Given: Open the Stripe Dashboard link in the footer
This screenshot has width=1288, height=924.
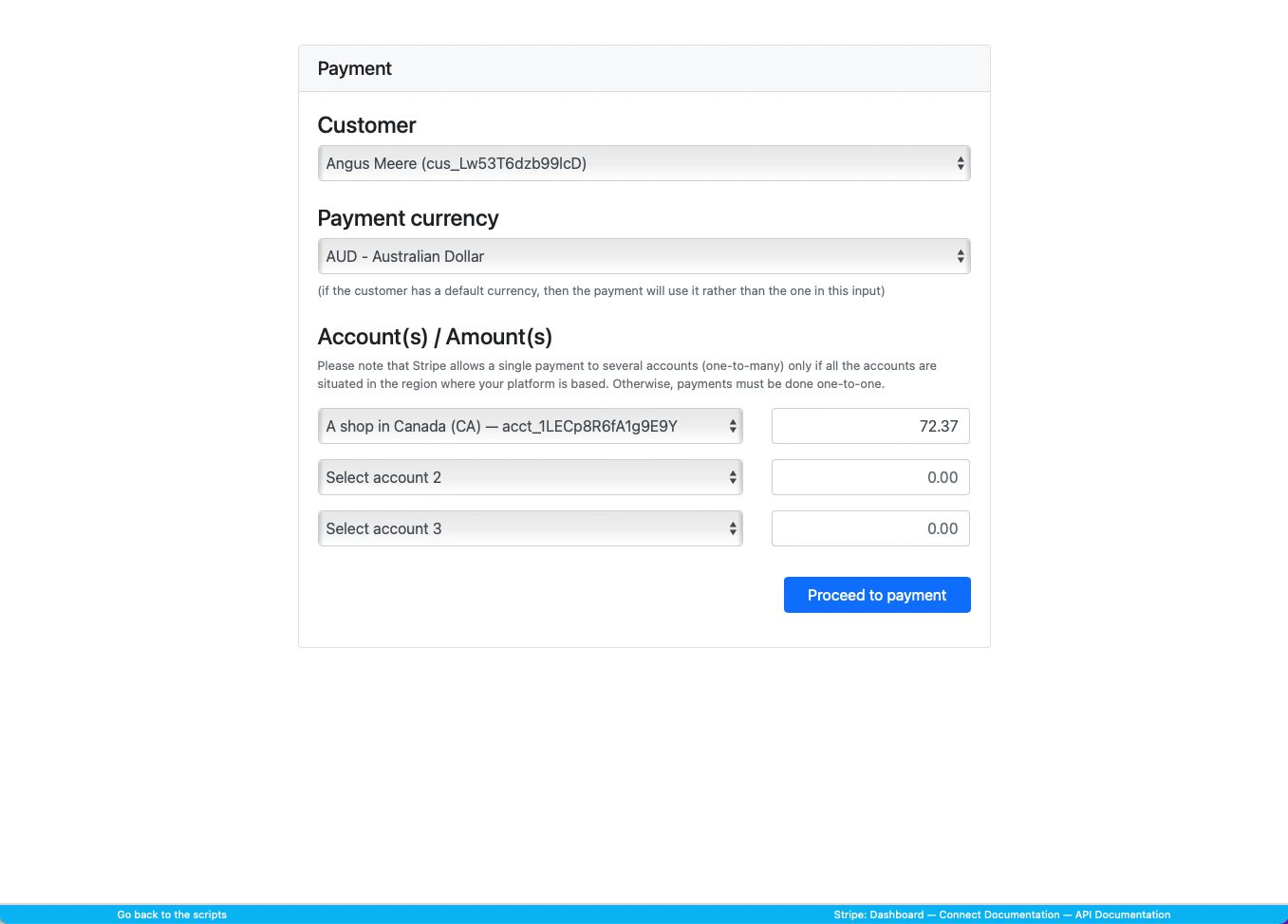Looking at the screenshot, I should [x=896, y=915].
